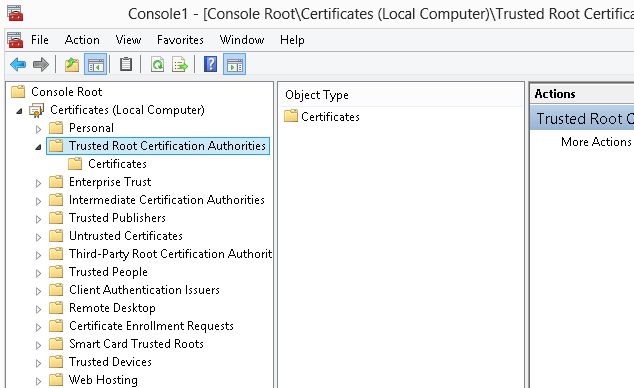Select the Console Root tree label
This screenshot has width=634, height=388.
(67, 92)
